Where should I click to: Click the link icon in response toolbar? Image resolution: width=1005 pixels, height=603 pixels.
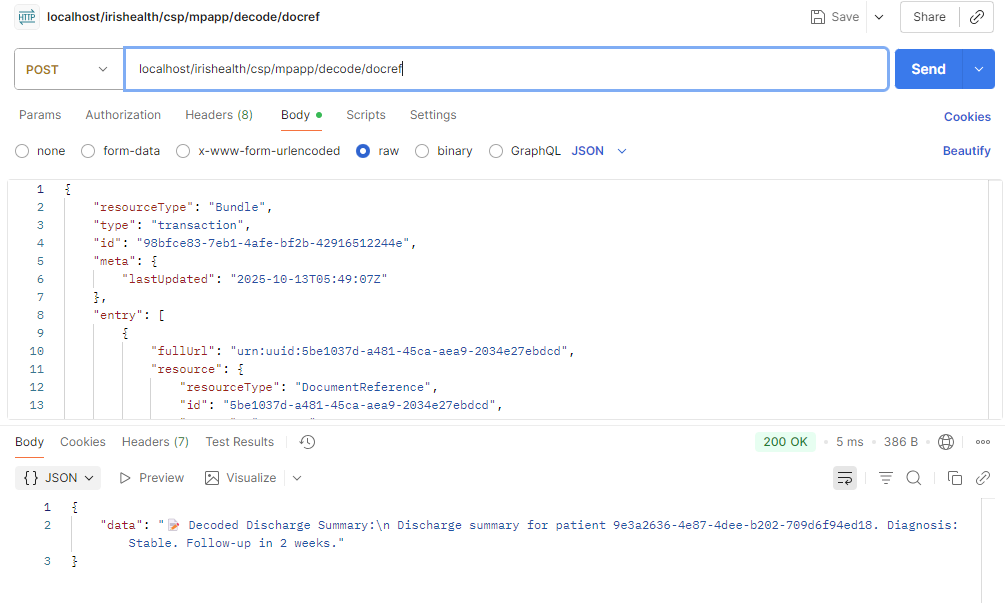[x=983, y=478]
